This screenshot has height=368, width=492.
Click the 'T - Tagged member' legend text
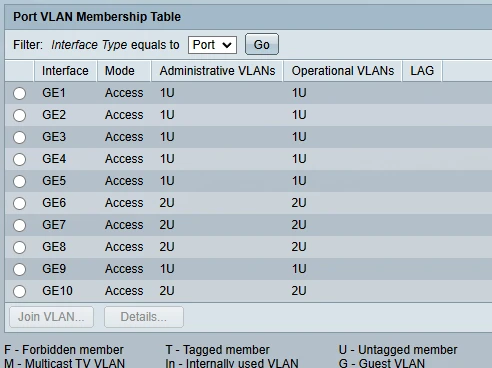[217, 350]
